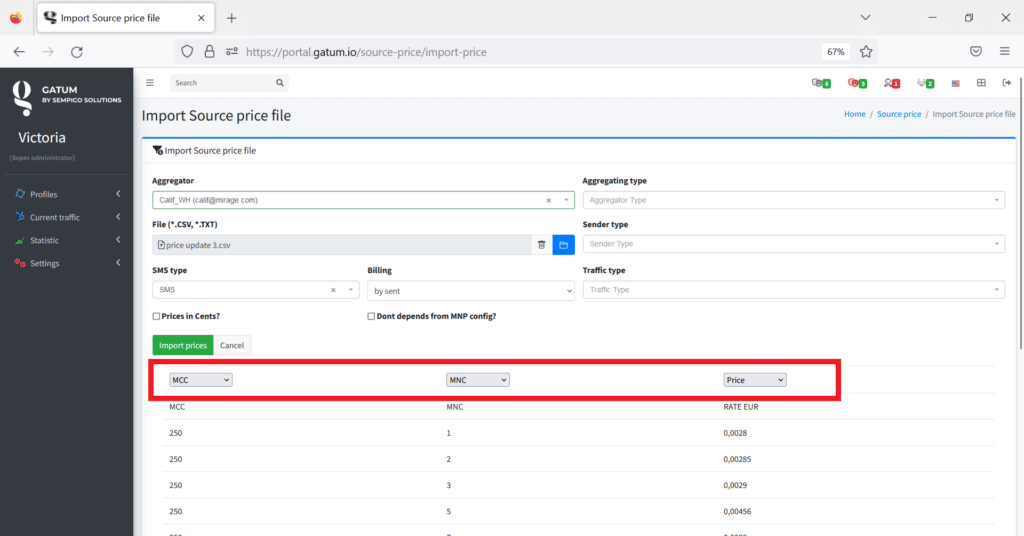Open the language flag icon
The image size is (1024, 536).
tap(956, 83)
